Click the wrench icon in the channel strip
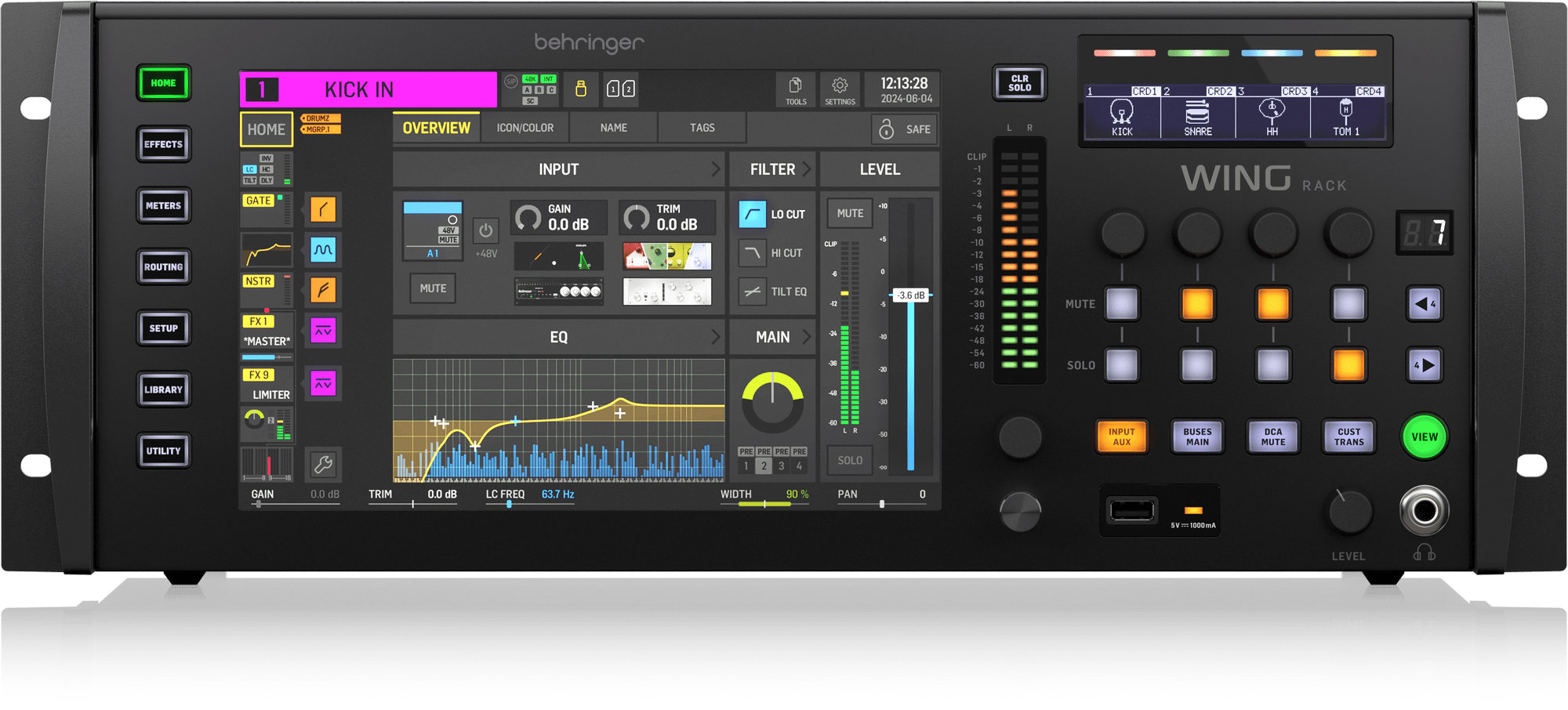The height and width of the screenshot is (710, 1568). pos(323,465)
